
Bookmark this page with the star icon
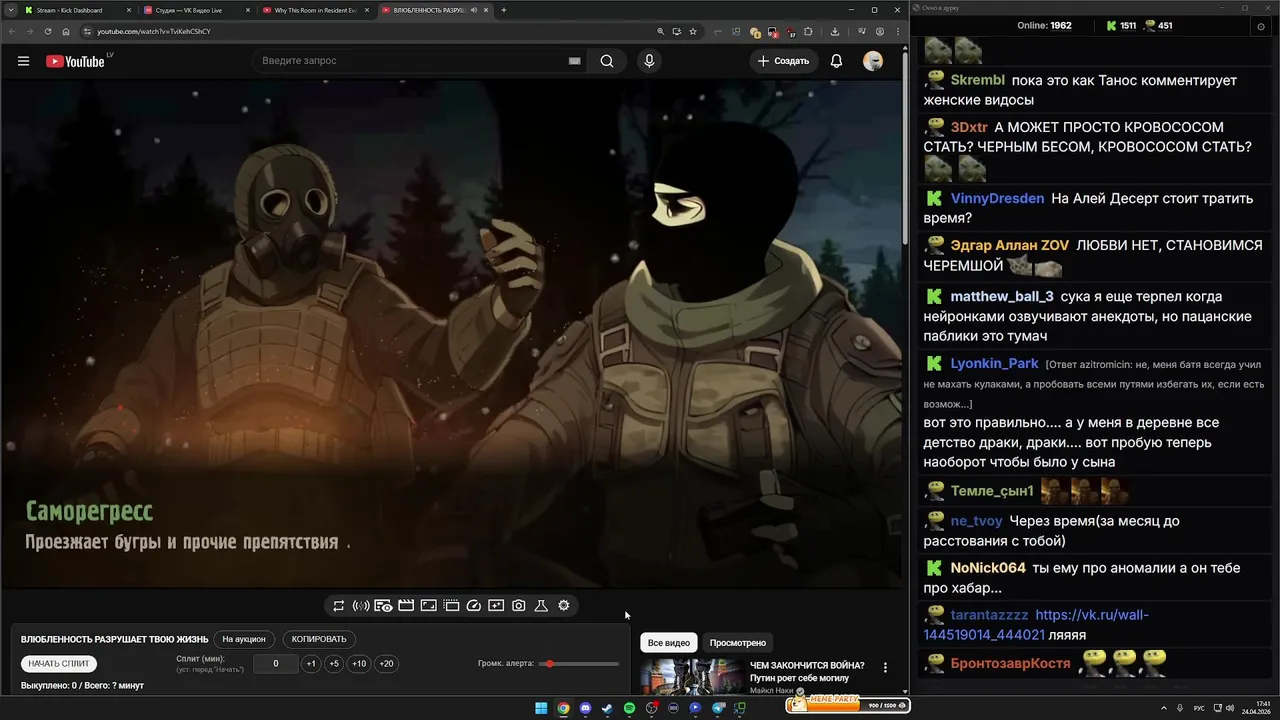coord(692,31)
